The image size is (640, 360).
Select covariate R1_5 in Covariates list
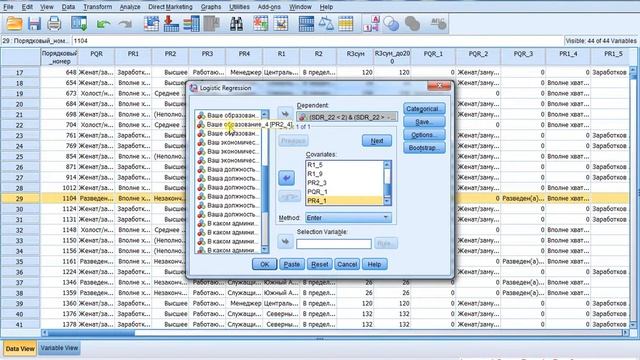344,165
